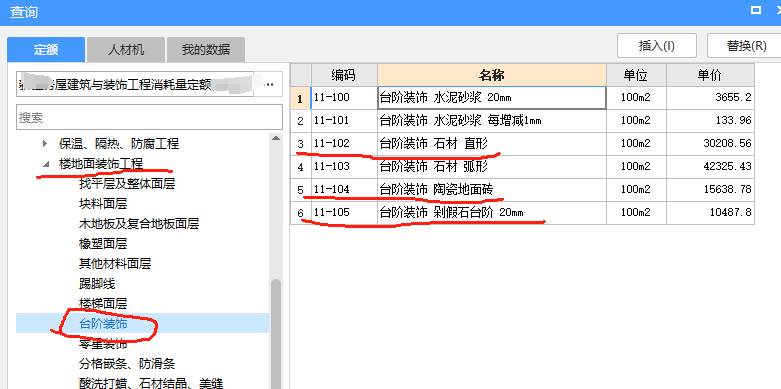The height and width of the screenshot is (389, 781).
Task: Select 酸洗打蜡、石材结晶、美缝 in tree
Action: coord(151,383)
